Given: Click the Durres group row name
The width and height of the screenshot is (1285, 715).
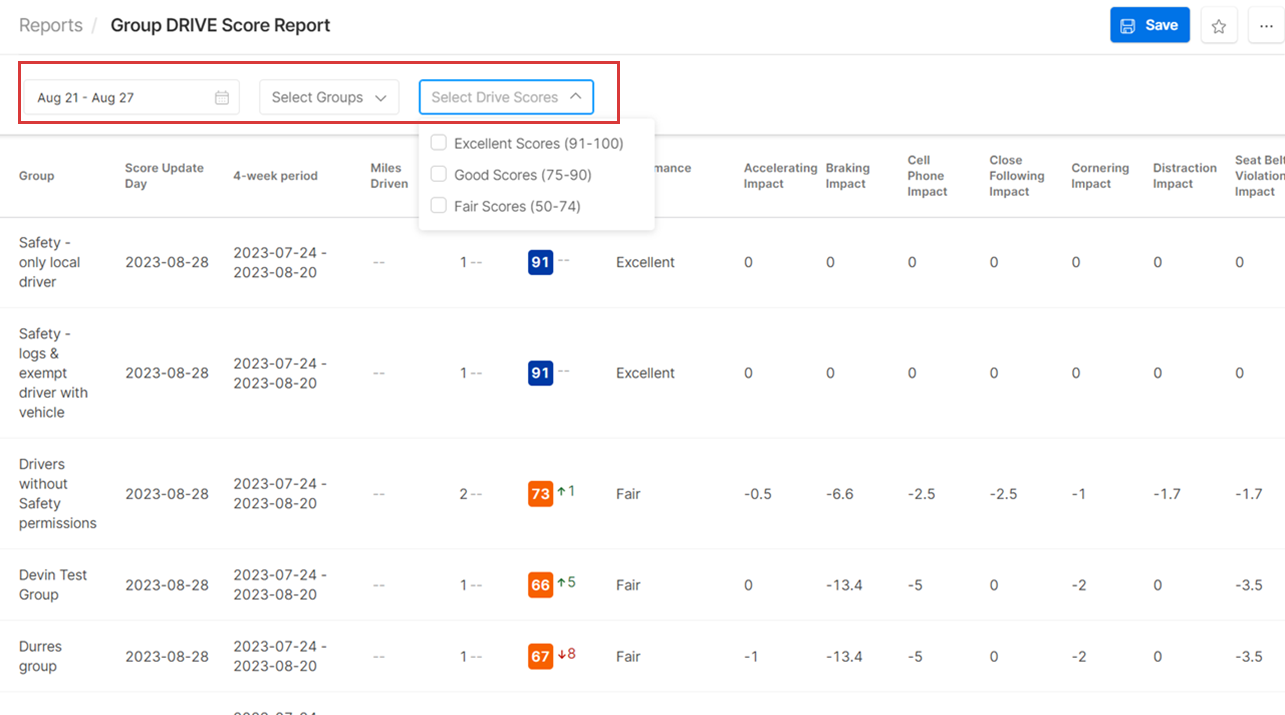Looking at the screenshot, I should tap(41, 657).
